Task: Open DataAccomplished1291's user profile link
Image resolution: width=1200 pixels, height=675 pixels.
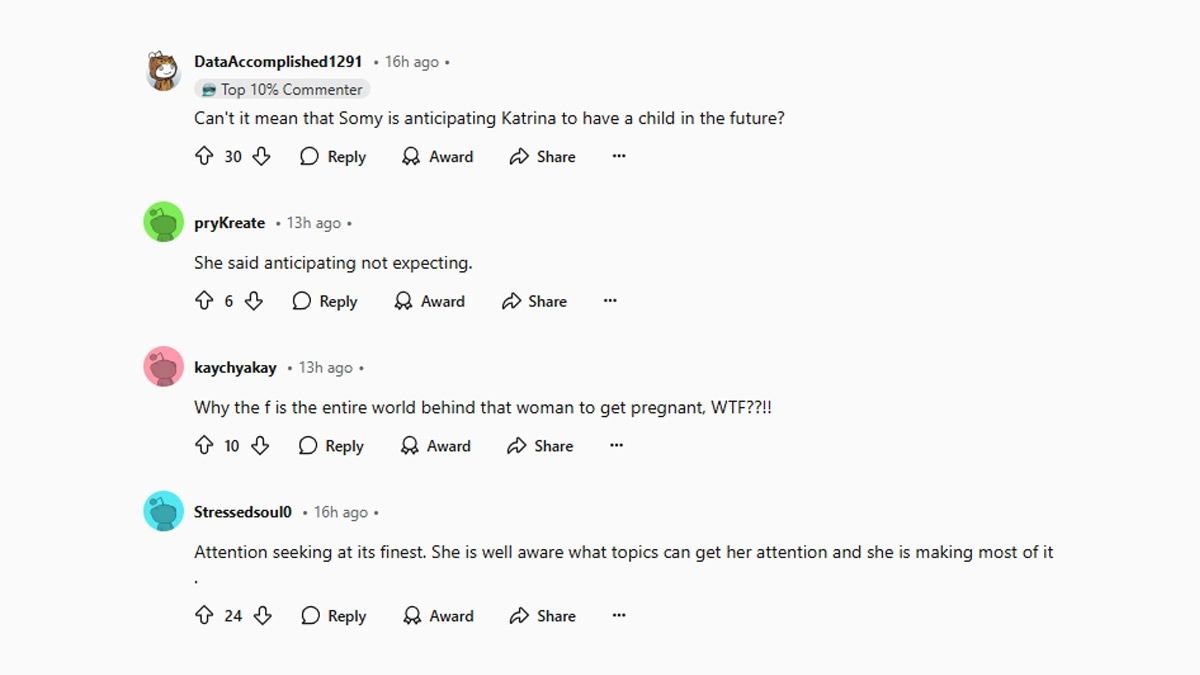Action: coord(278,61)
